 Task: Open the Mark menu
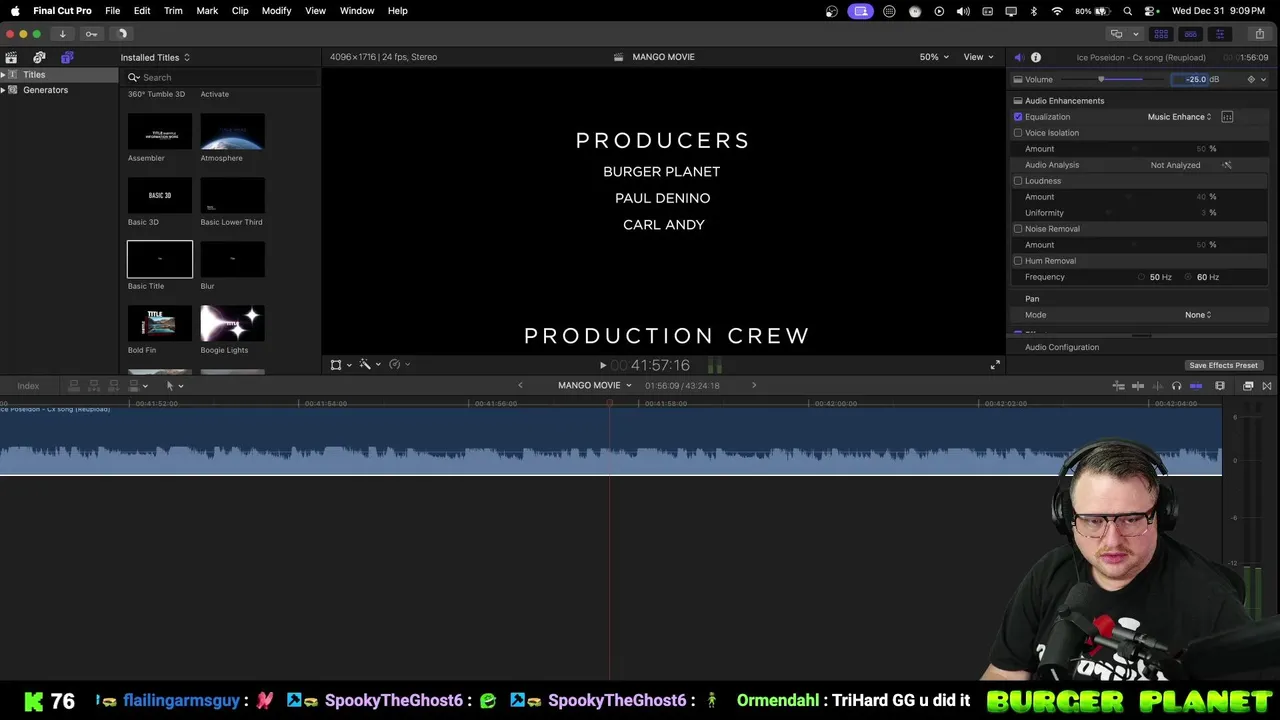[x=207, y=11]
